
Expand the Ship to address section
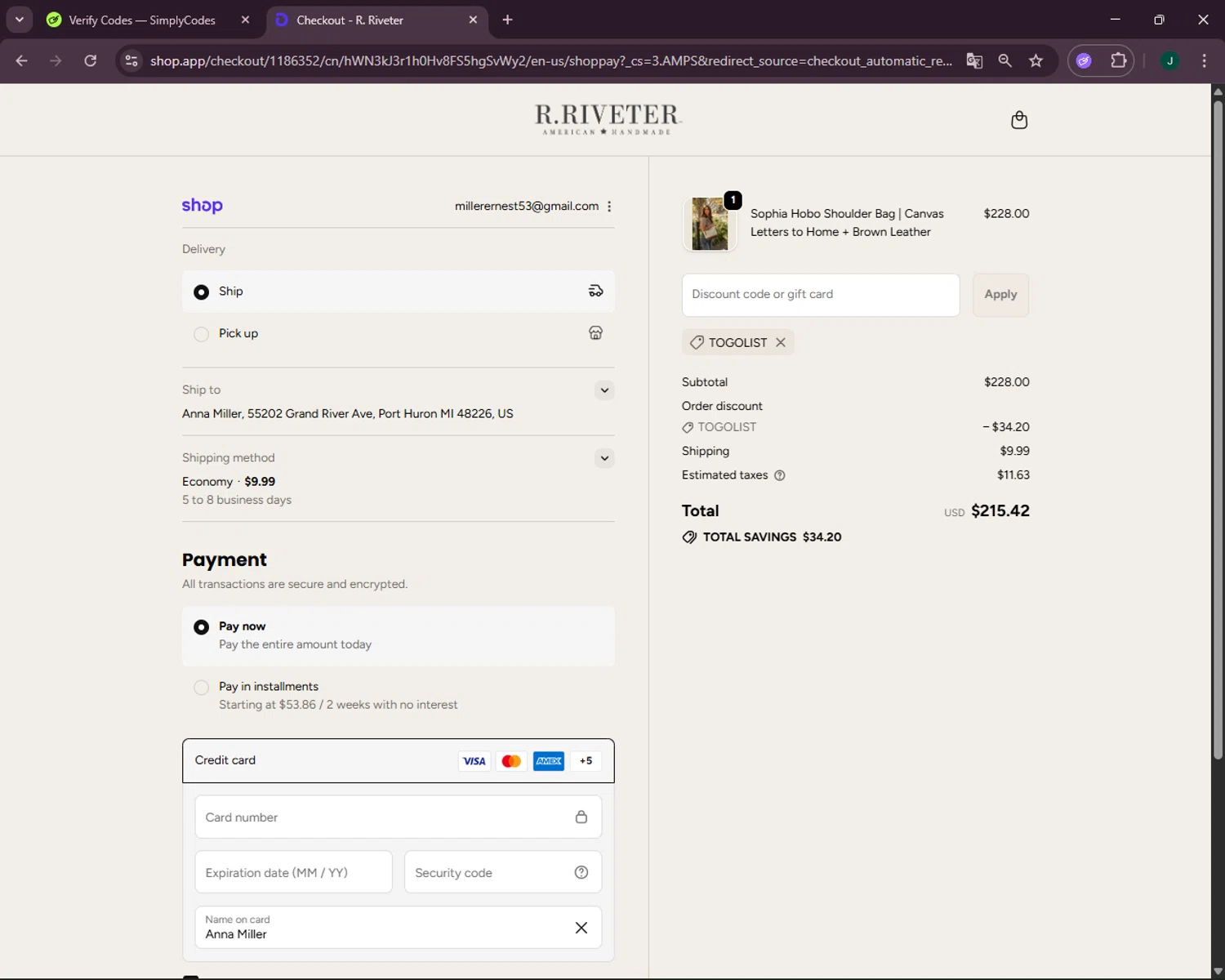coord(604,390)
